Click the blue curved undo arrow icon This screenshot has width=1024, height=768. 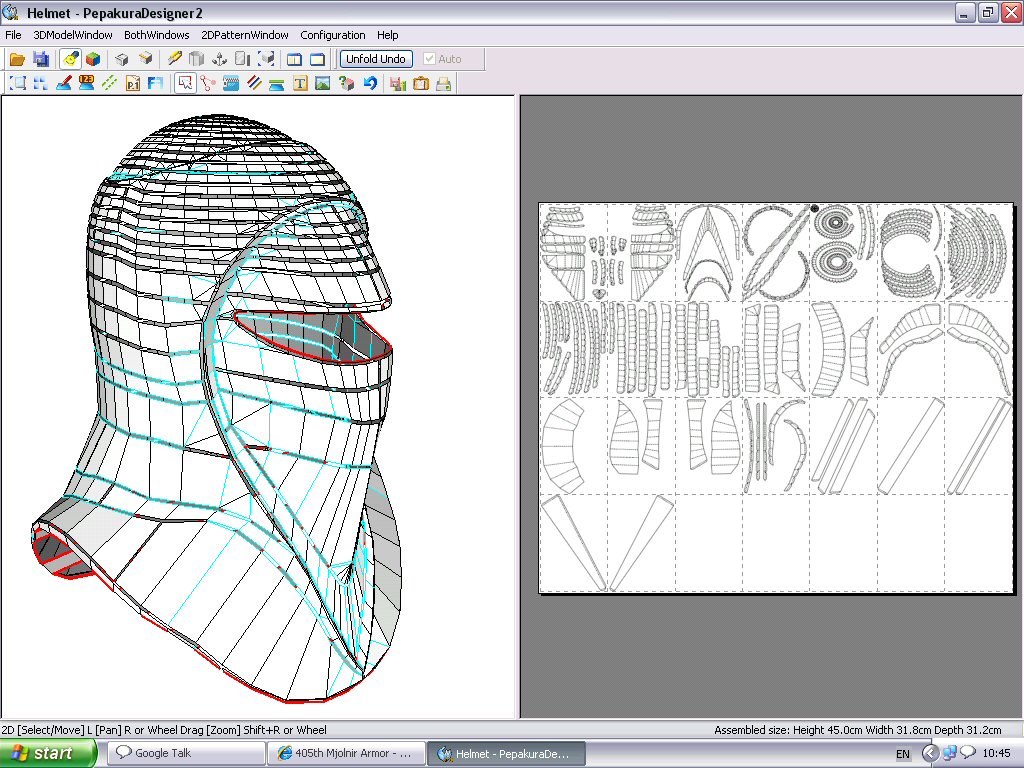370,83
